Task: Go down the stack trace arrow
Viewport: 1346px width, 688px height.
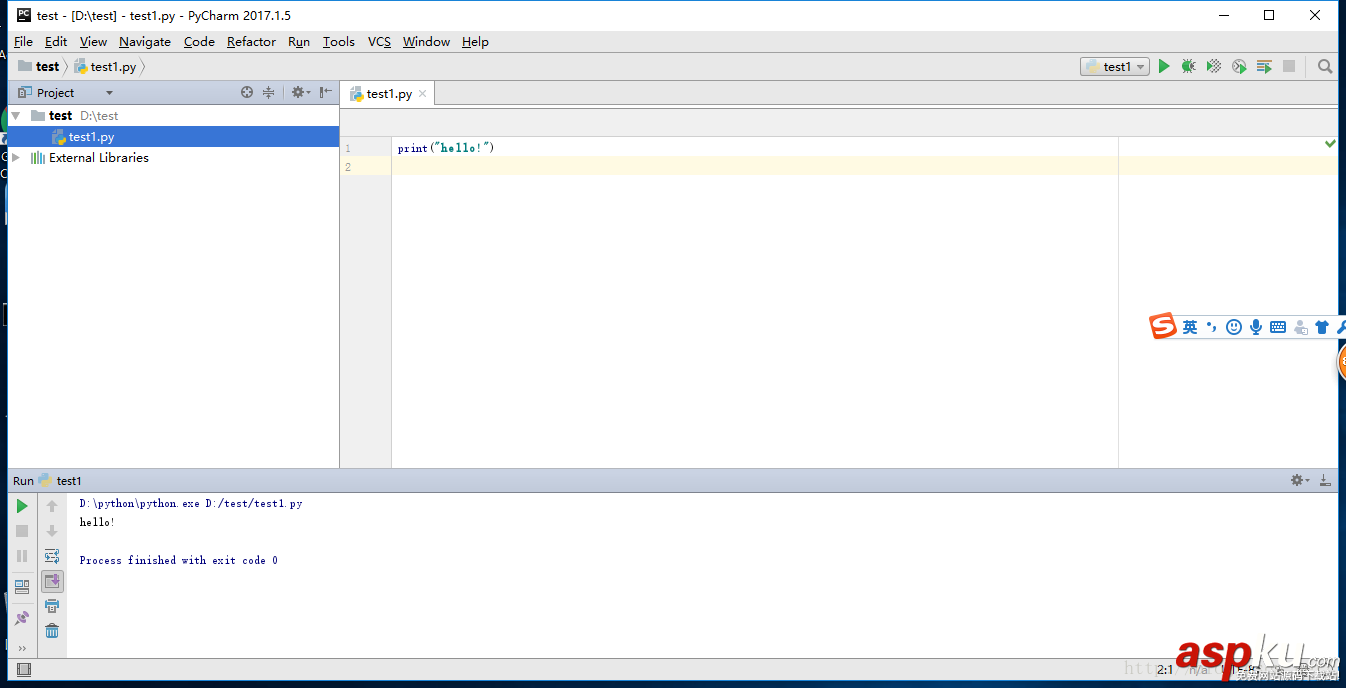Action: [x=52, y=531]
